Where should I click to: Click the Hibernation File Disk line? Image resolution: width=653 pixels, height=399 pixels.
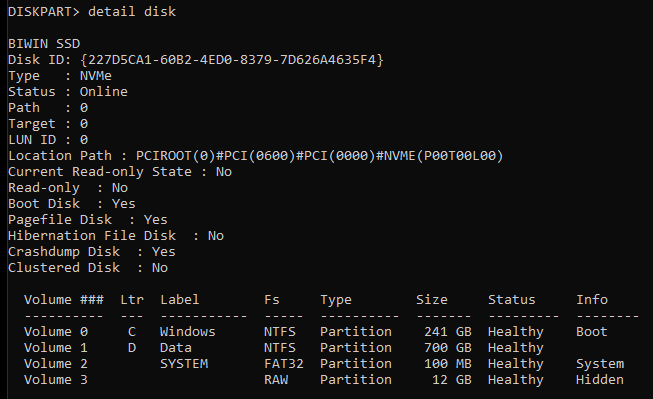(x=116, y=236)
